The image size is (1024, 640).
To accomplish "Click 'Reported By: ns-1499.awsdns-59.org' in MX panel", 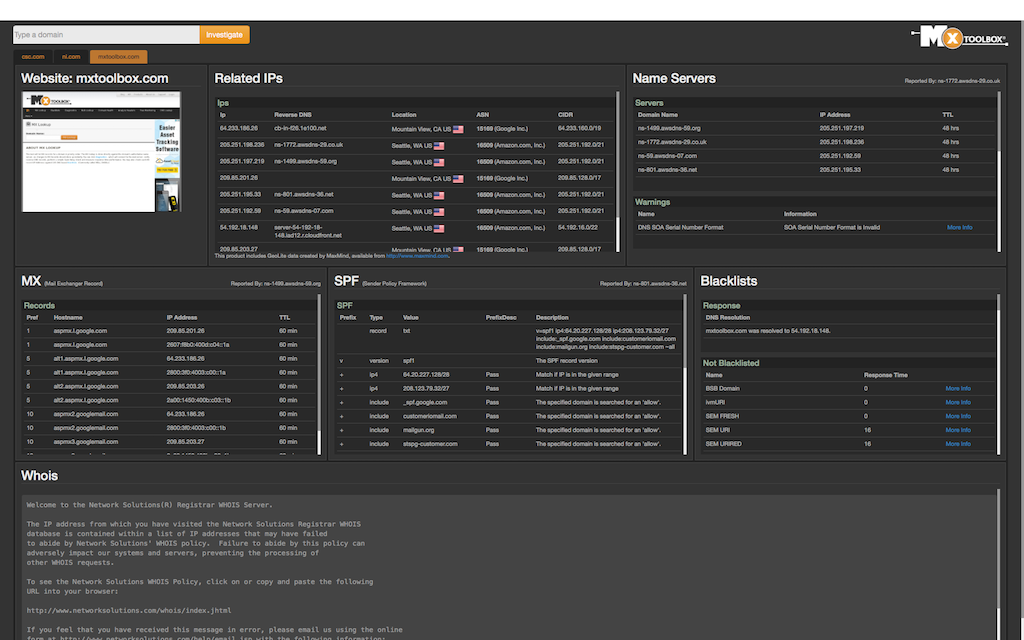I will click(x=276, y=283).
